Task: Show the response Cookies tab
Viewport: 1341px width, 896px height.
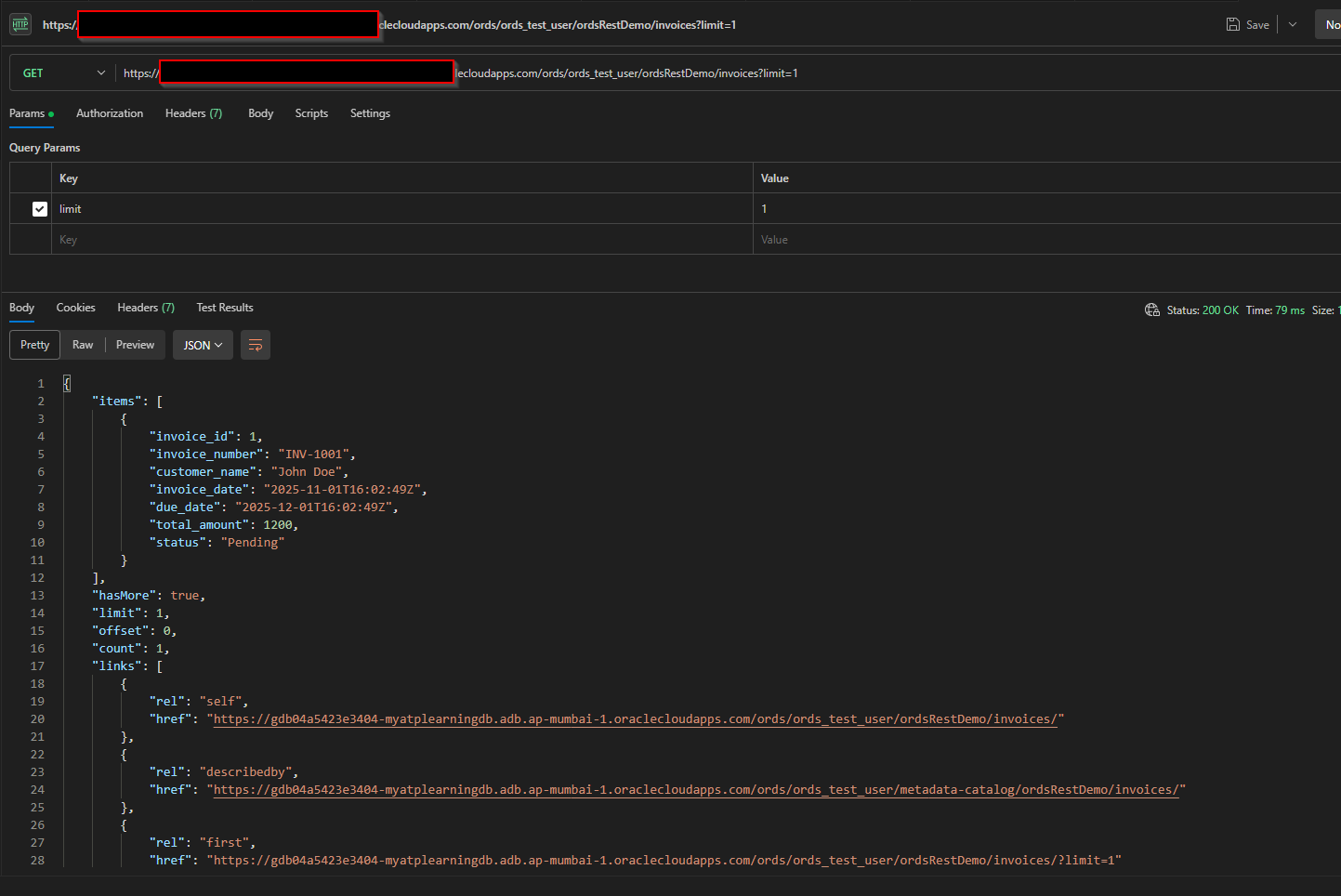Action: 75,308
